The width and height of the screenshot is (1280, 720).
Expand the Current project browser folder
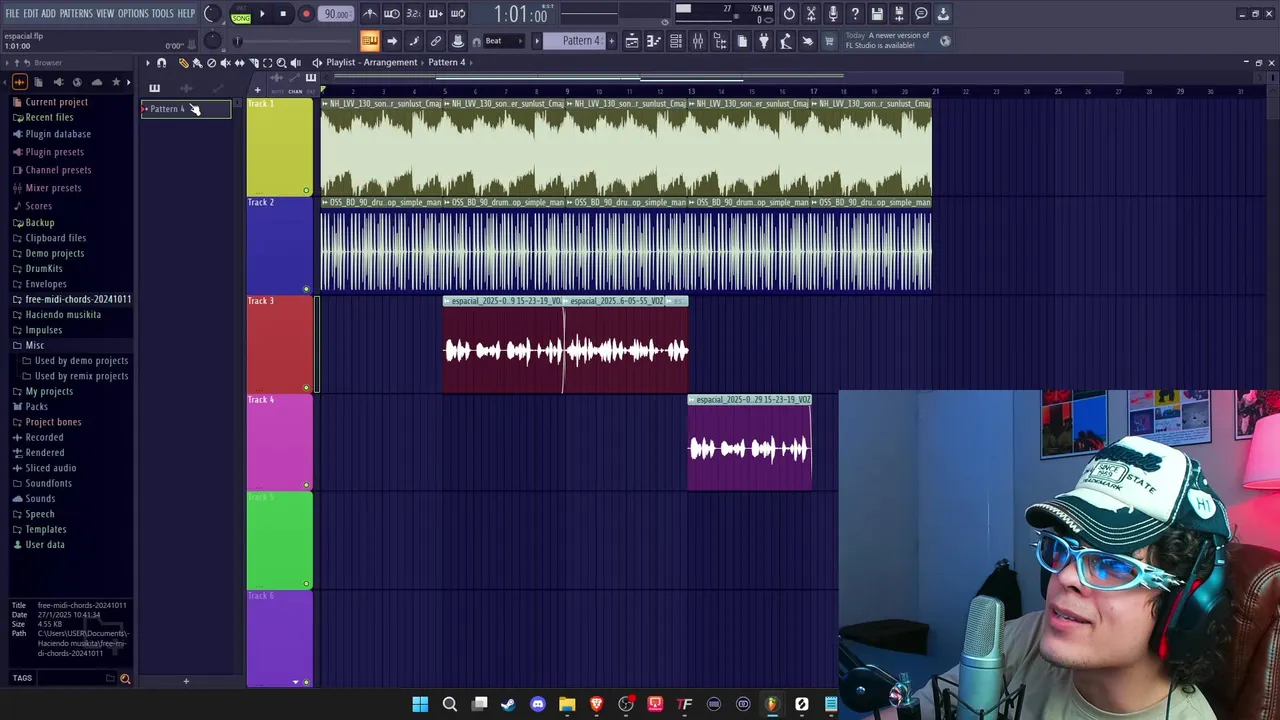point(56,102)
